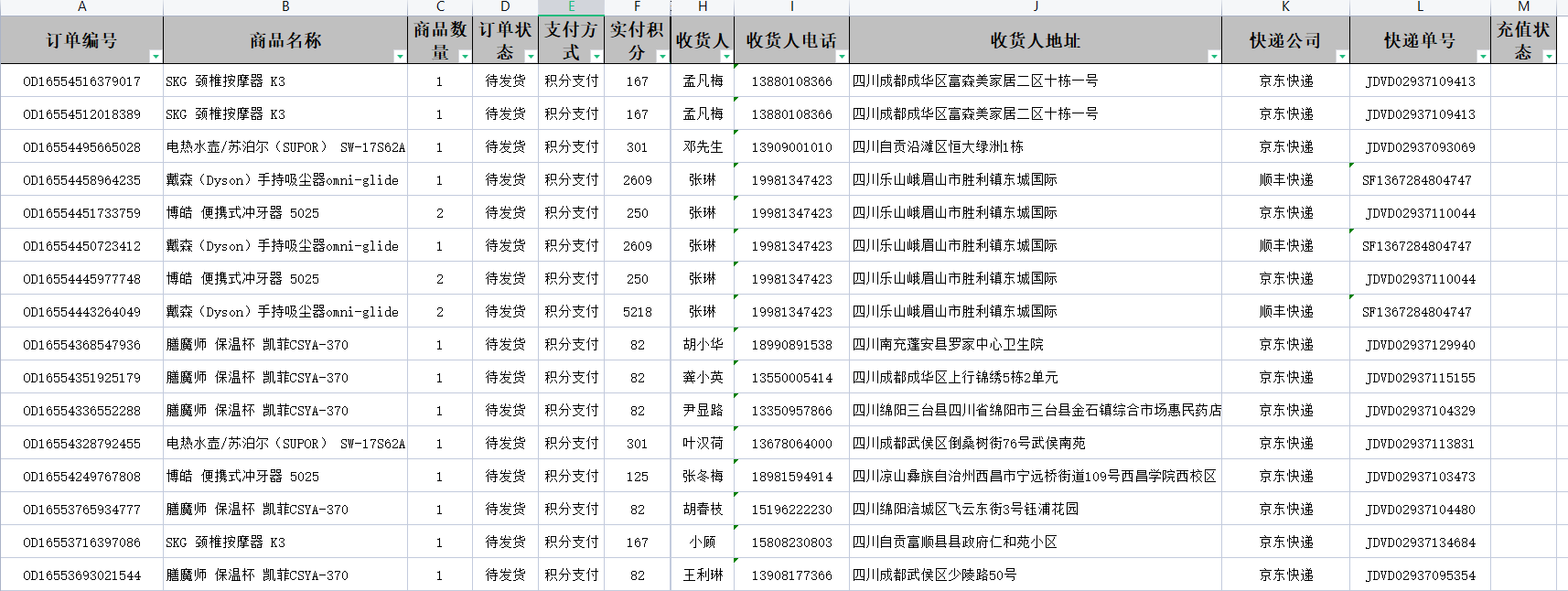Screen dimensions: 1568x591
Task: Select order number OD16554458964235
Action: click(82, 180)
